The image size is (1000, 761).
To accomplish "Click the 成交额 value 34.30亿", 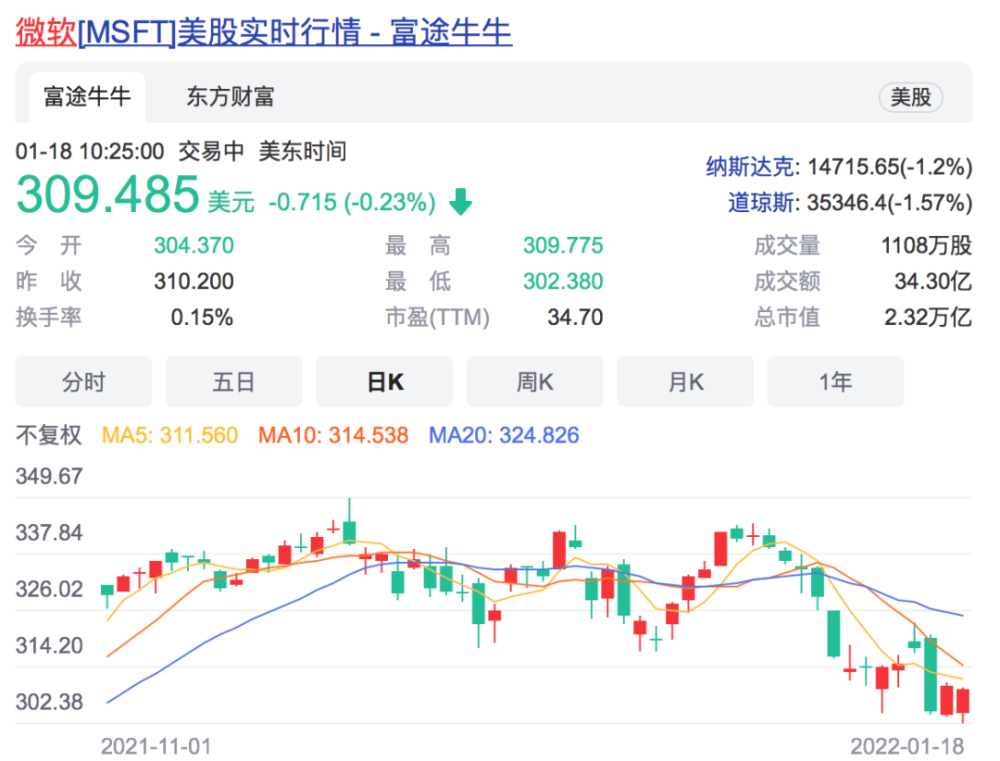I will (933, 281).
